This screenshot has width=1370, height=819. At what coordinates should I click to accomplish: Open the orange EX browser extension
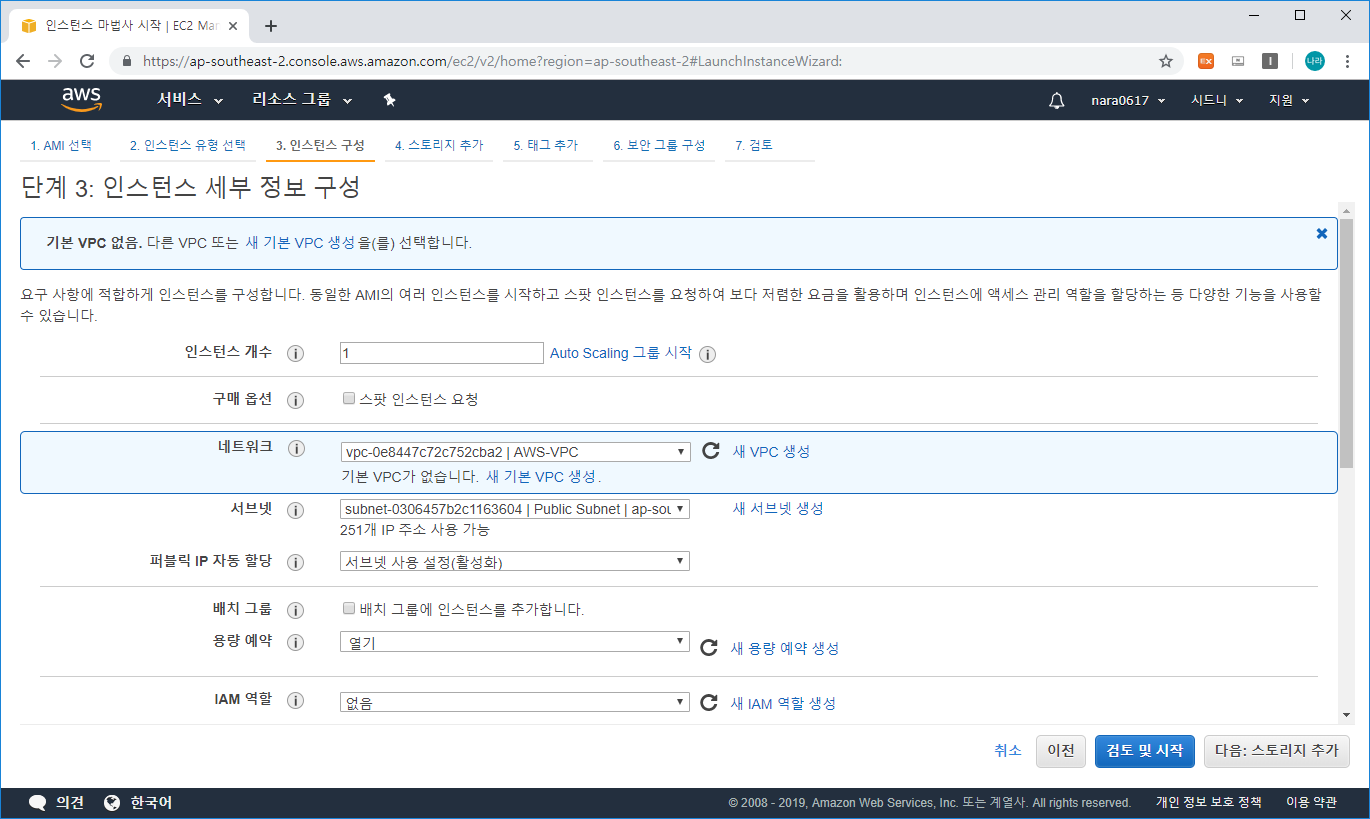(1206, 61)
